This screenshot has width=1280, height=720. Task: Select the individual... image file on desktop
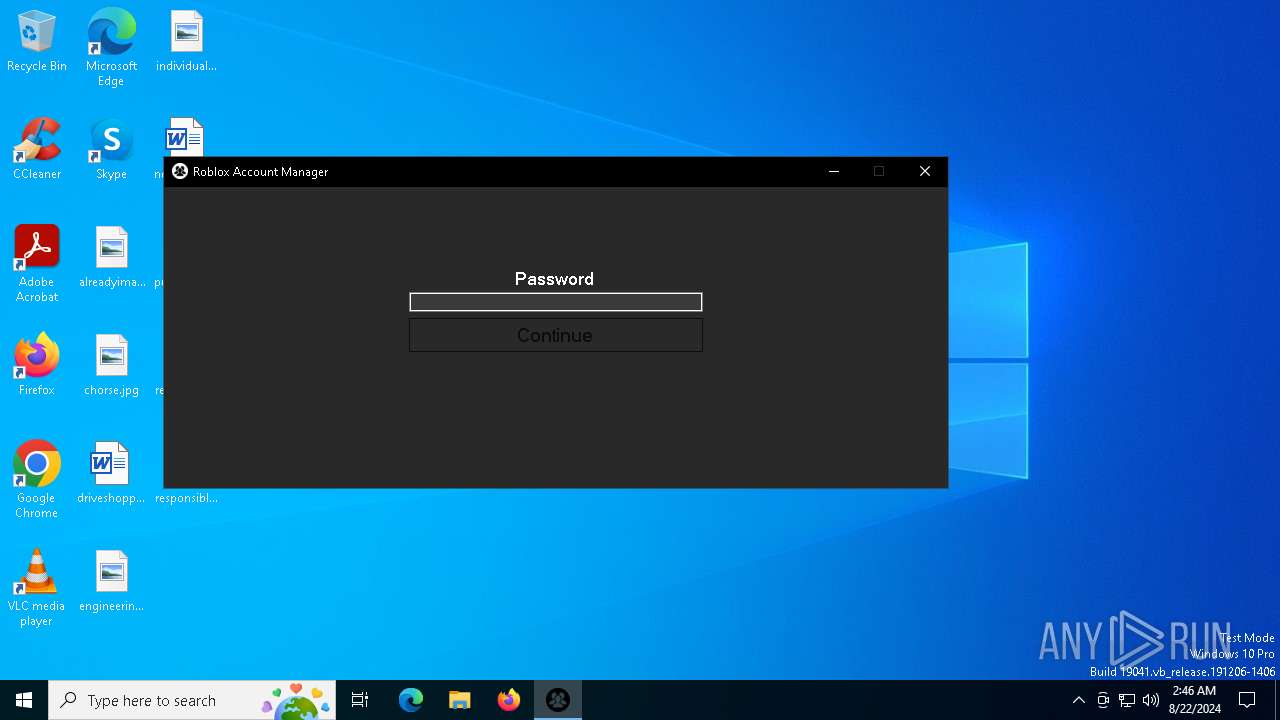[186, 42]
